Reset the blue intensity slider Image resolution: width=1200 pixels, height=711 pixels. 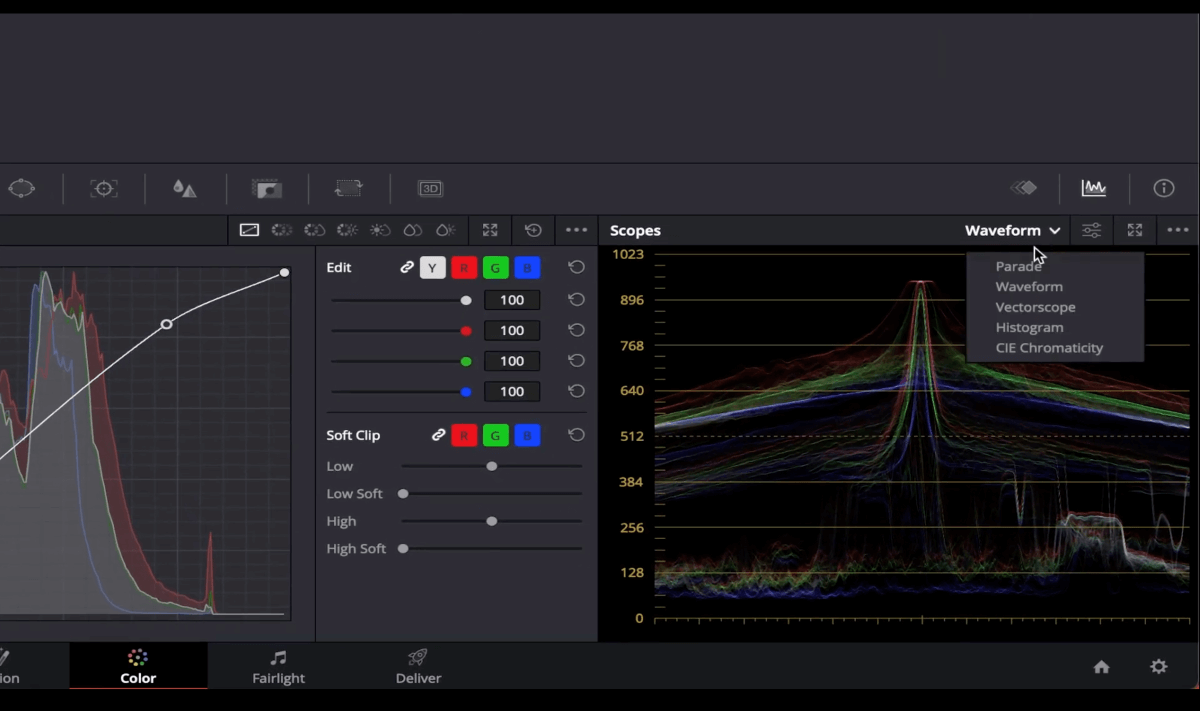[x=576, y=391]
